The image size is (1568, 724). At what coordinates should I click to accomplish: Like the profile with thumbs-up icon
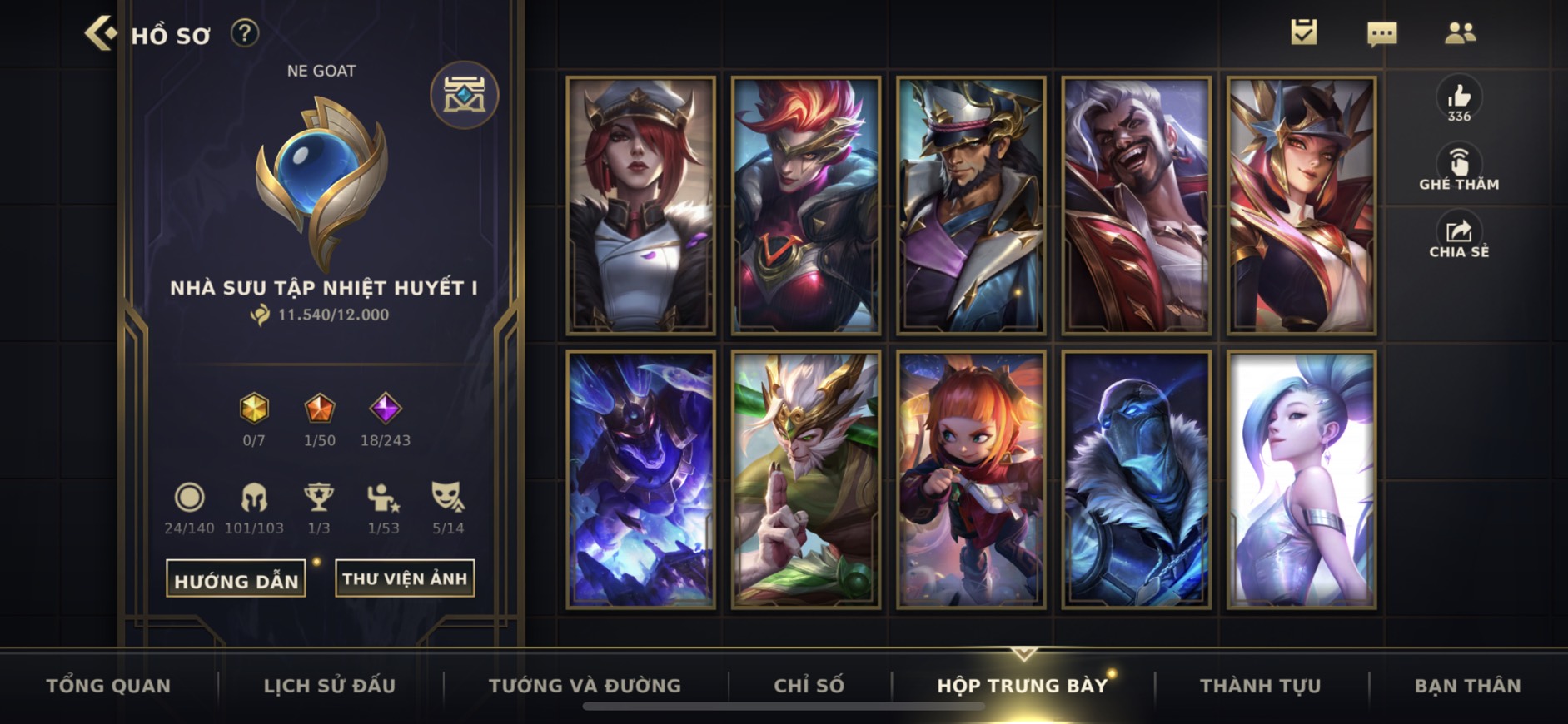tap(1459, 100)
